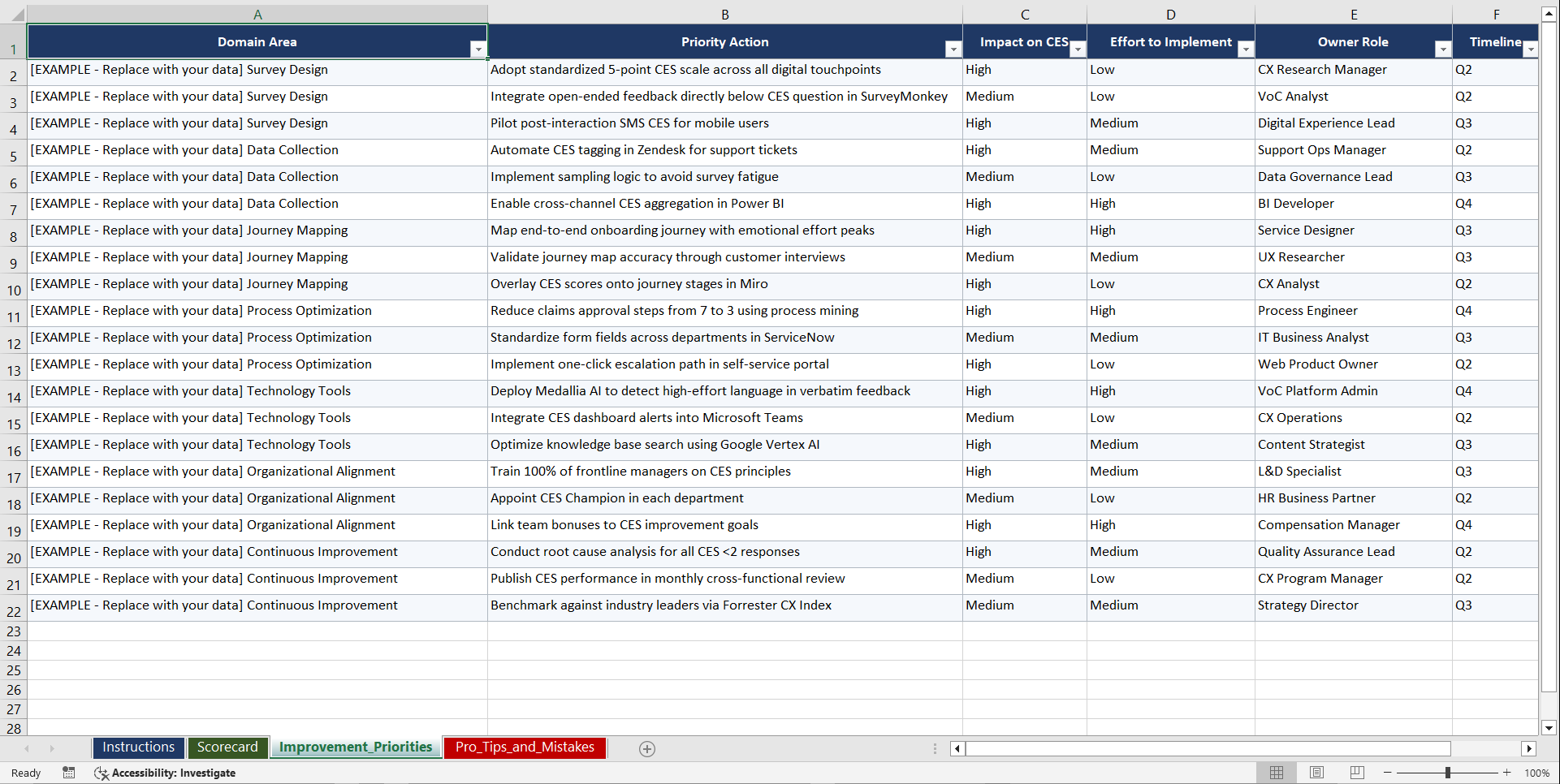The image size is (1560, 784).
Task: Zoom in using the plus icon
Action: pos(1507,773)
